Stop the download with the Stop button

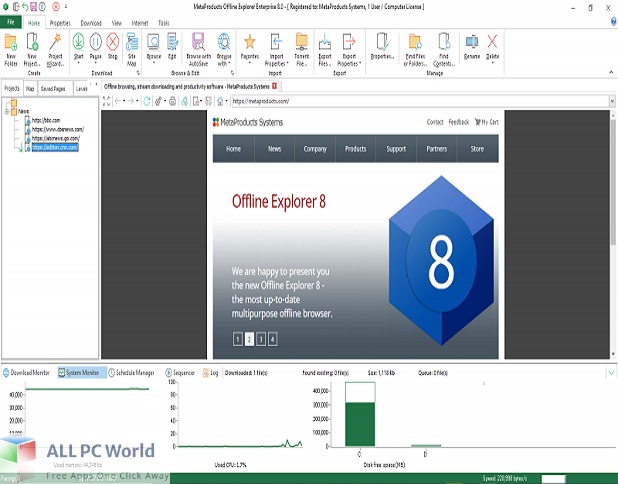[113, 47]
